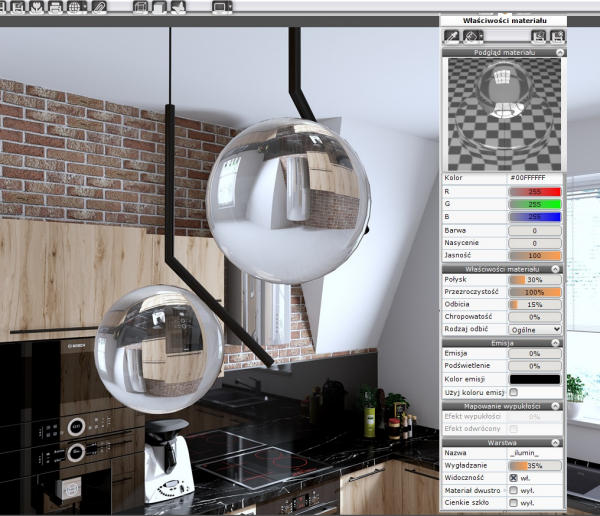Enable the Cienkie szkło checkbox
Viewport: 600px width, 516px height.
pyautogui.click(x=514, y=503)
